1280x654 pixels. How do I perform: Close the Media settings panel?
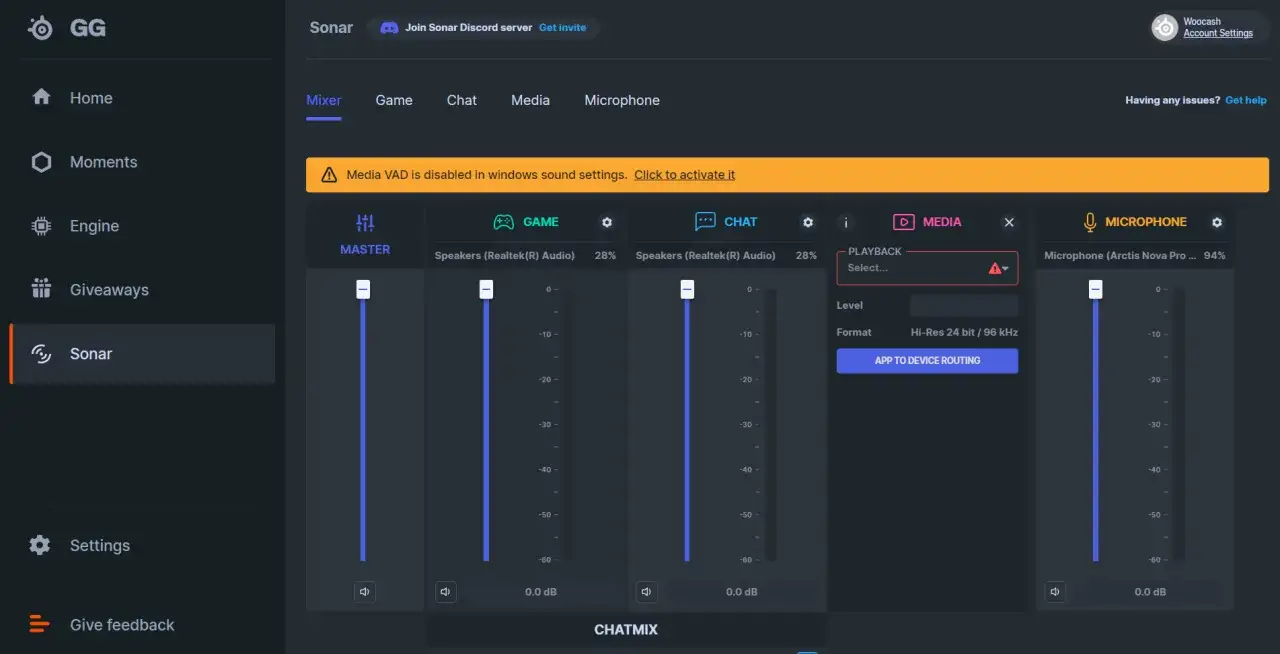tap(1009, 222)
